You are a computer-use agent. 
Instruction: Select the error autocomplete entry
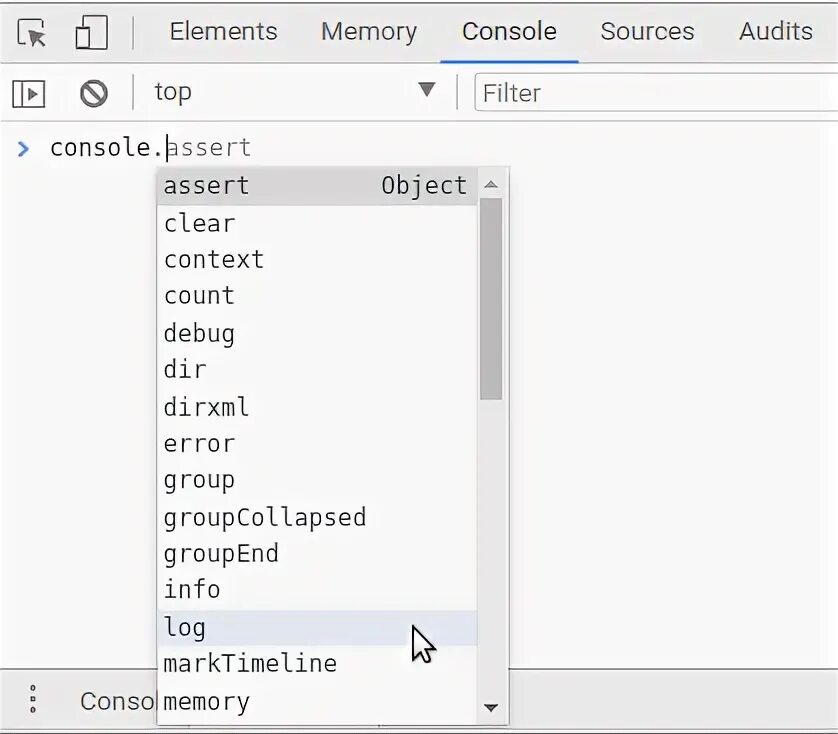199,443
